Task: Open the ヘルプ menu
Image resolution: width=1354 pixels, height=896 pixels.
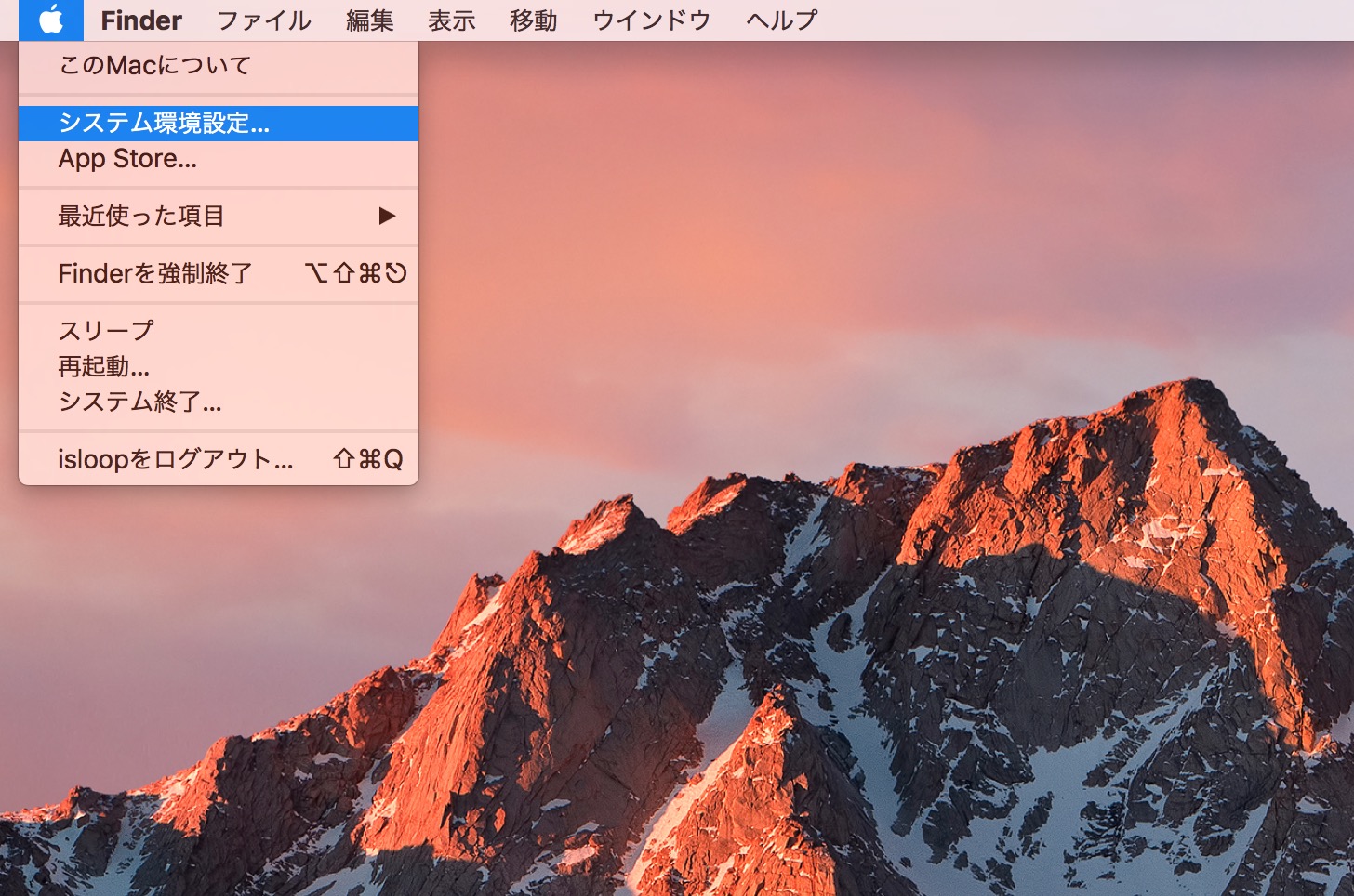Action: click(782, 20)
